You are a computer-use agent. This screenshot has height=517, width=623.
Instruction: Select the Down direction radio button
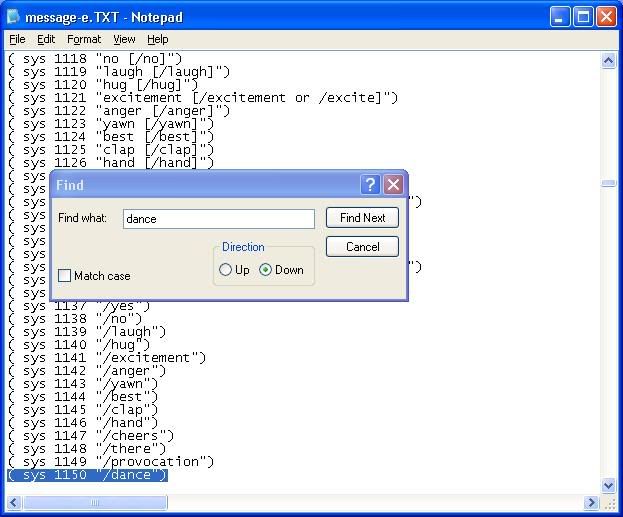pos(266,270)
